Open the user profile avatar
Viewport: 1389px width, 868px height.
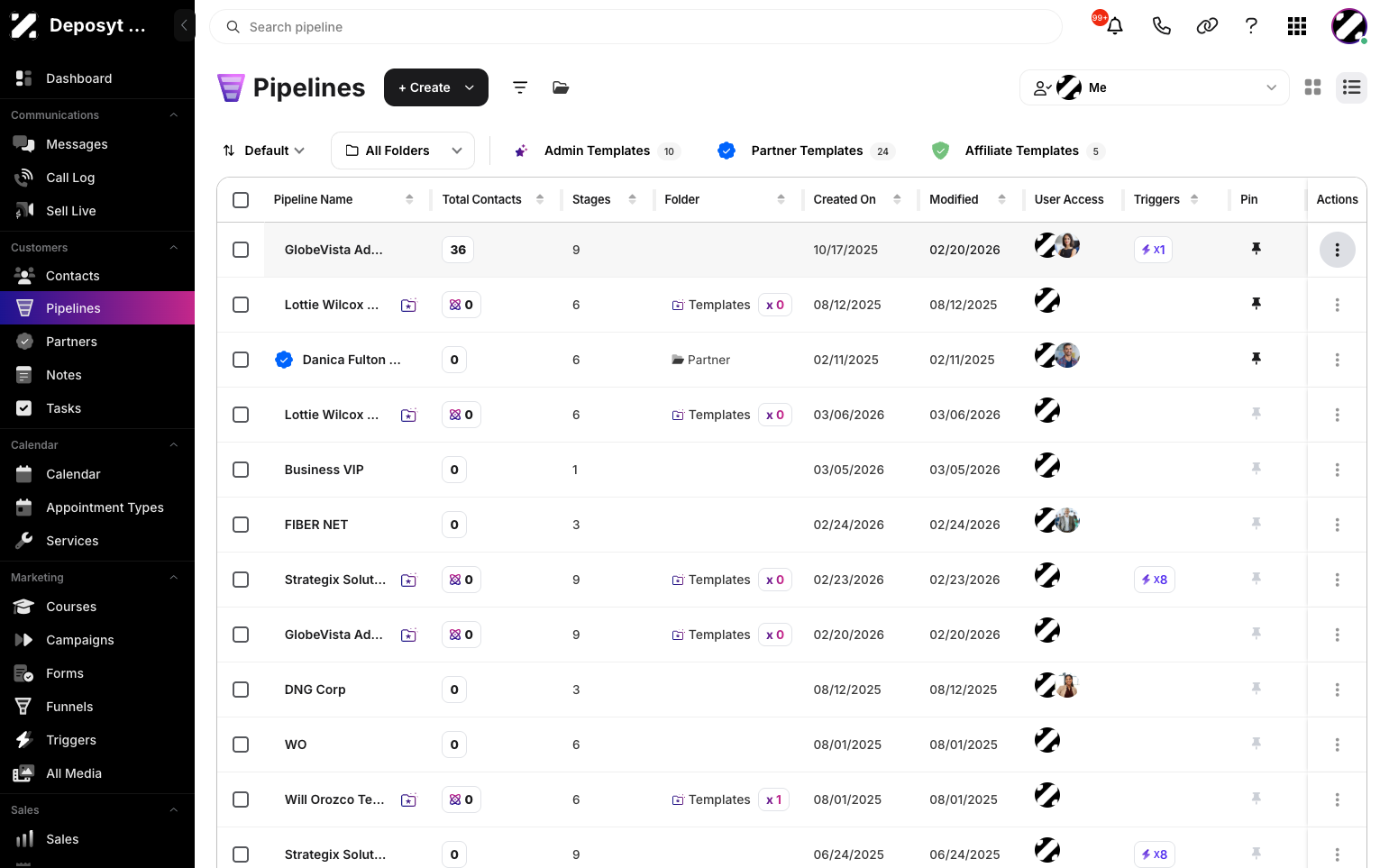(x=1349, y=26)
